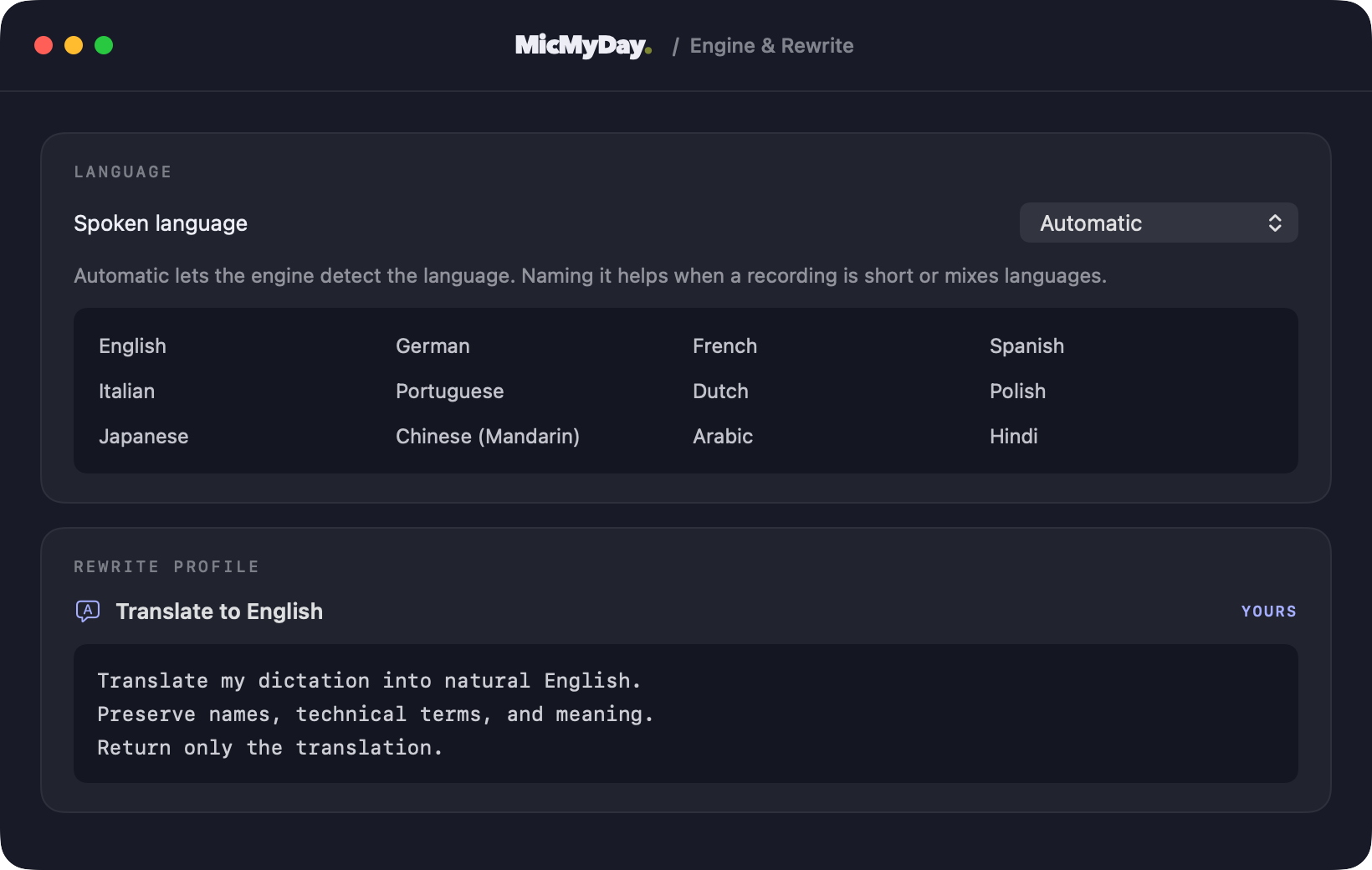Click the translate icon beside Translate to English
This screenshot has width=1372, height=870.
pyautogui.click(x=88, y=612)
